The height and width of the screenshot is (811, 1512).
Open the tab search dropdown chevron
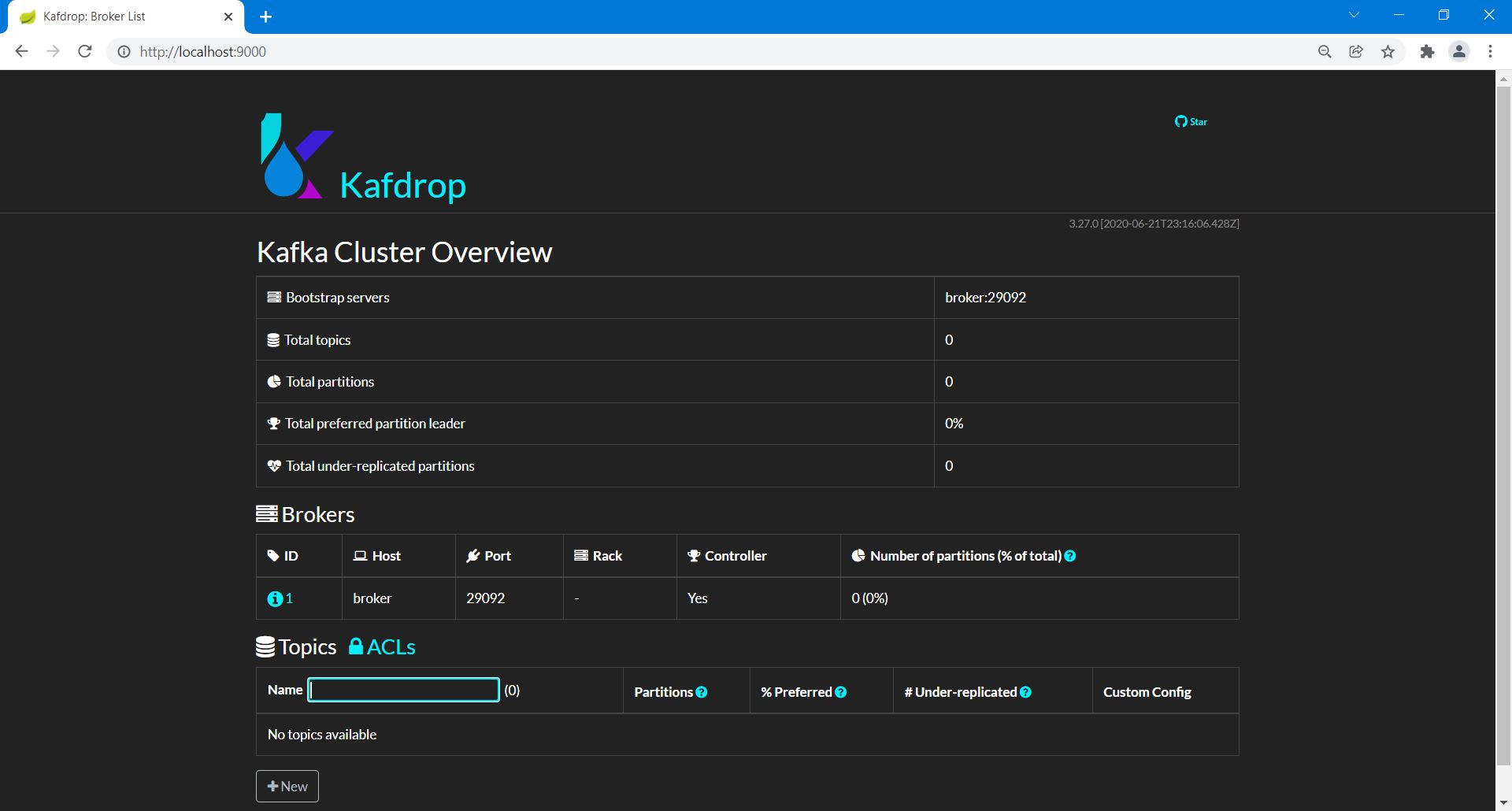click(x=1354, y=15)
